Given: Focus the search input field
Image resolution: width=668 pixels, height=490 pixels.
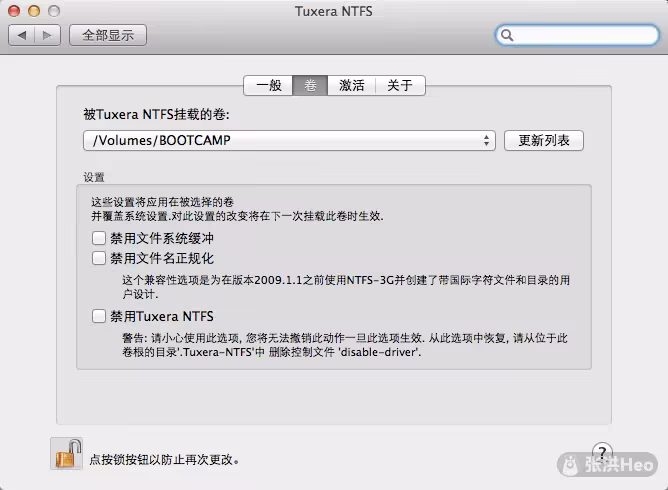Looking at the screenshot, I should (577, 35).
